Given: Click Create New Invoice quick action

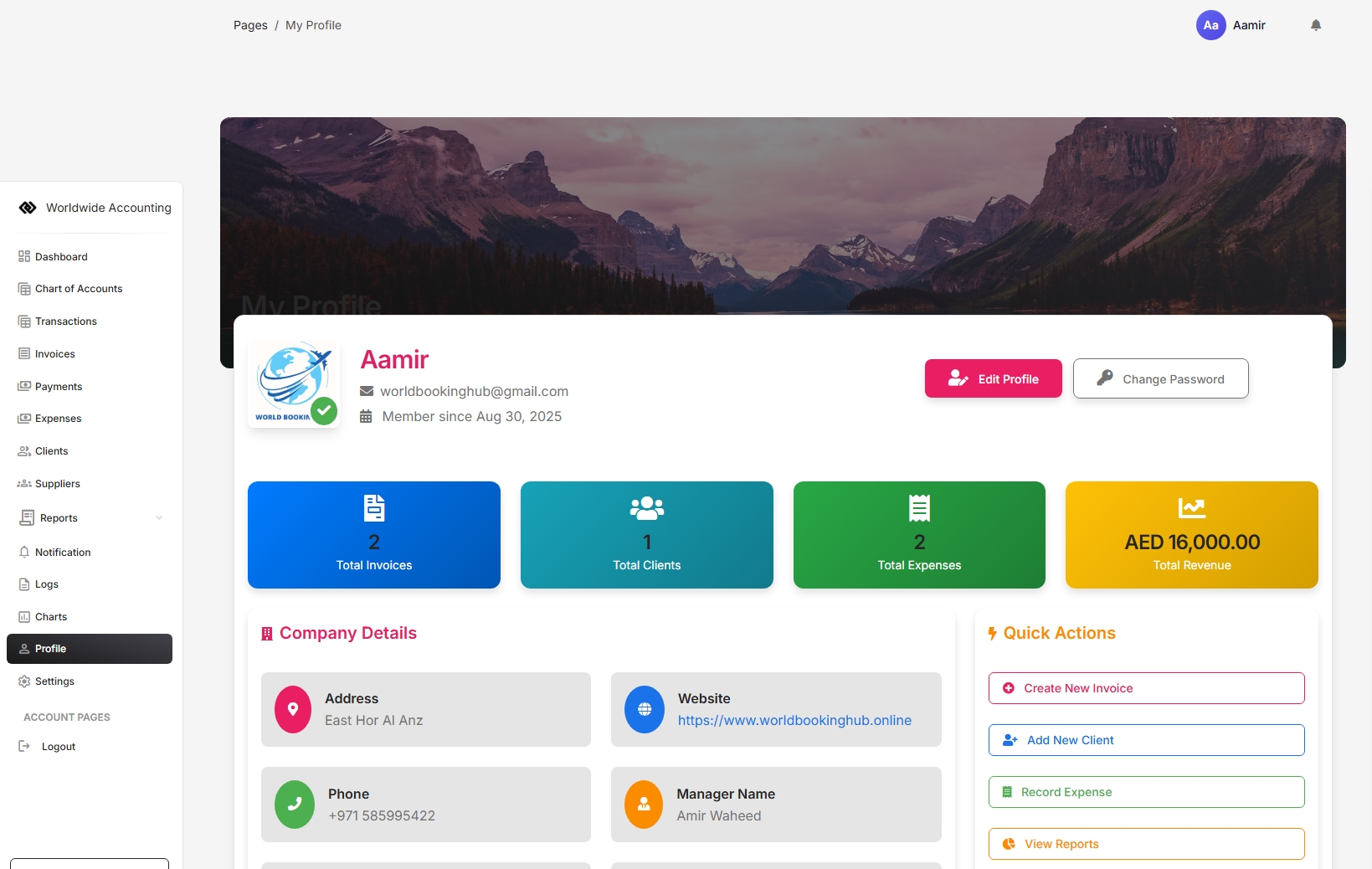Looking at the screenshot, I should click(1146, 688).
